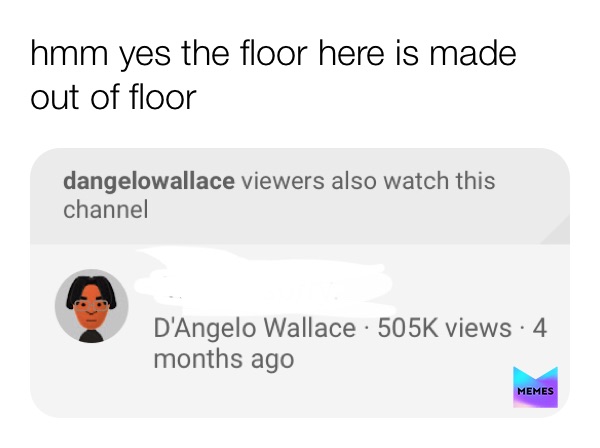Click the word 'hmm' in the caption

[69, 54]
